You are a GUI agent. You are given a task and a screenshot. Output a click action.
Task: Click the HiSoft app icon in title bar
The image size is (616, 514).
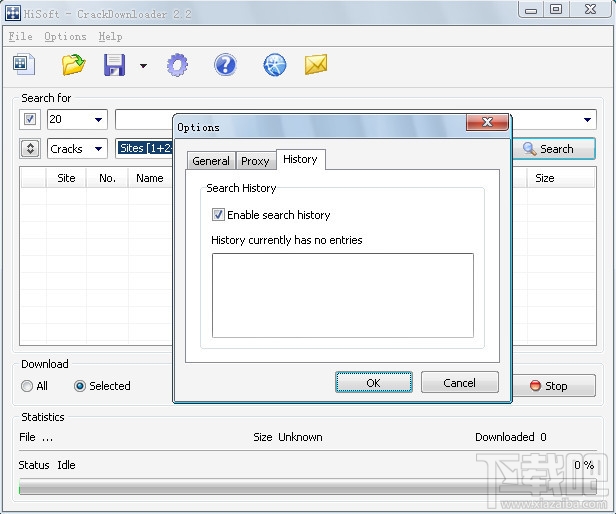pyautogui.click(x=13, y=13)
